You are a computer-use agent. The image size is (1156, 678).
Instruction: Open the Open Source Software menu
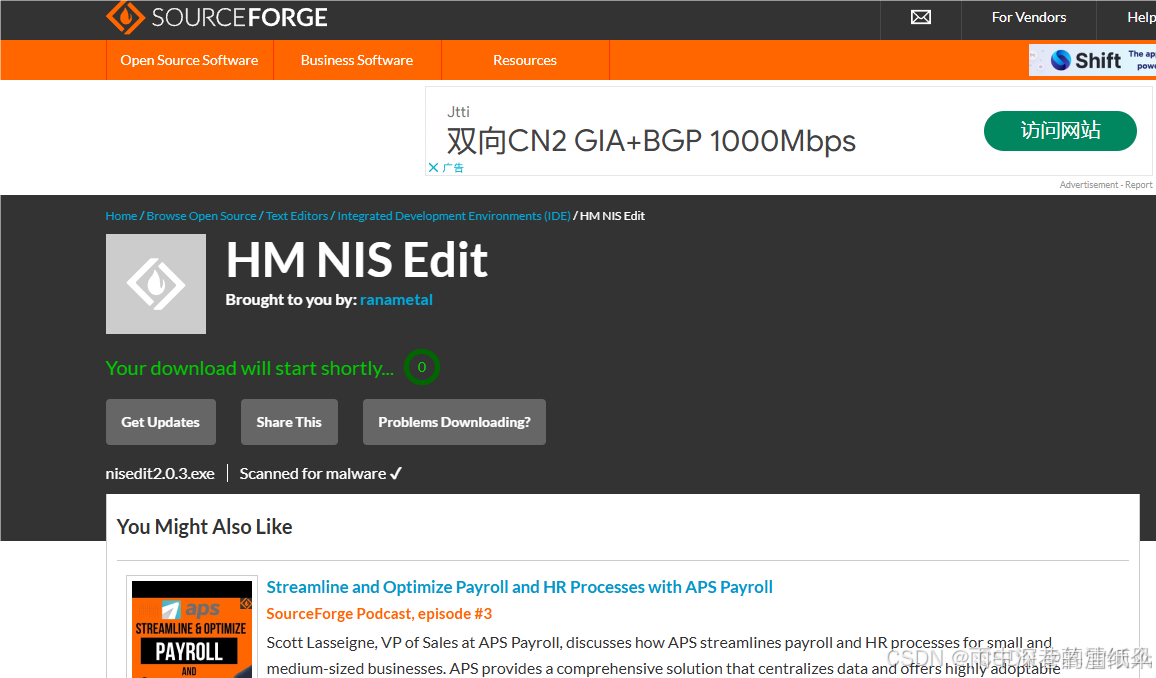pyautogui.click(x=189, y=60)
